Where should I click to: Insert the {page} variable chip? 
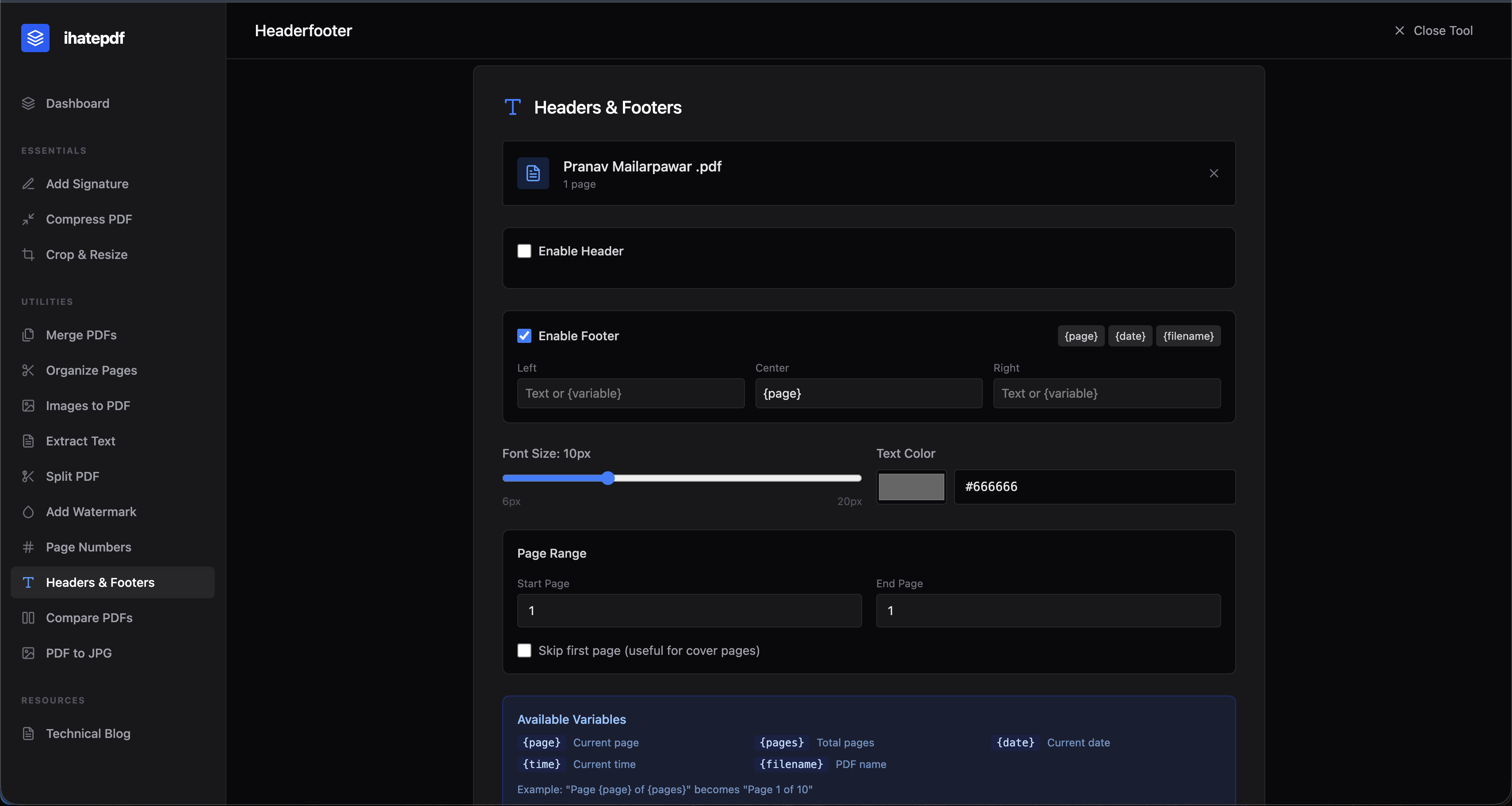click(1081, 335)
